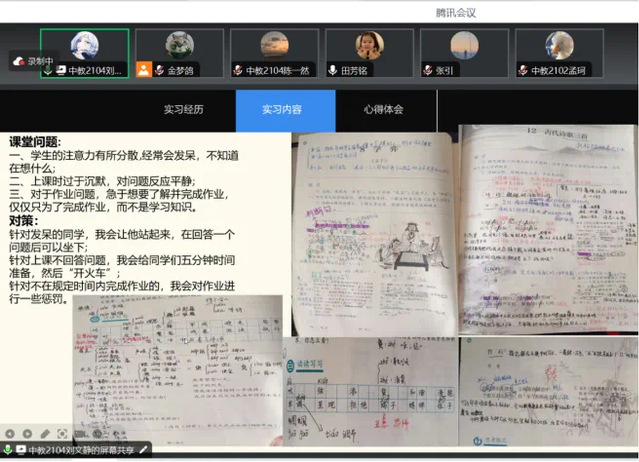Click the muted mic icon on 张引's tile
The image size is (639, 462).
[x=429, y=70]
